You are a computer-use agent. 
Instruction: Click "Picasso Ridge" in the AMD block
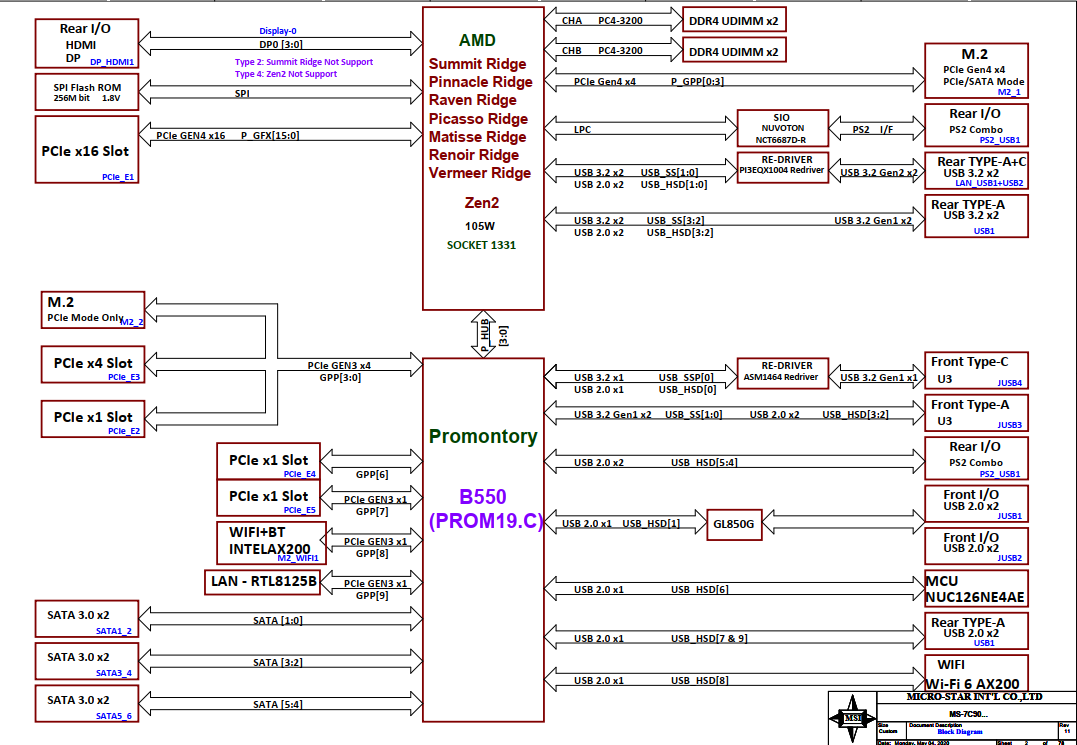pyautogui.click(x=479, y=119)
